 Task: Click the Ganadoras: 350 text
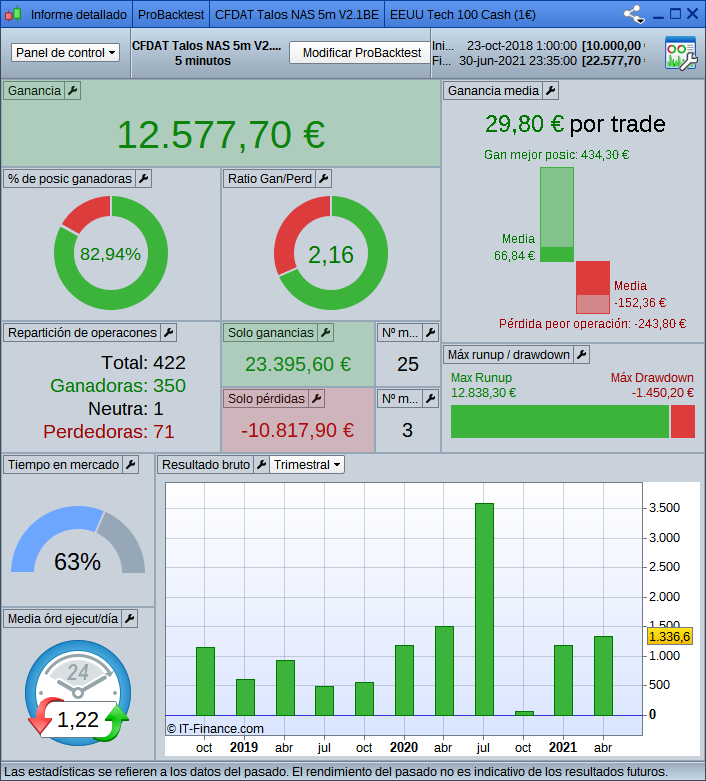[x=118, y=386]
